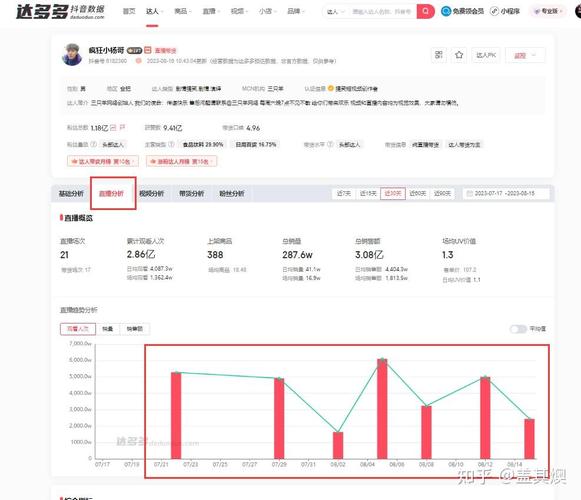Click the Daduoduo logo in the header
This screenshot has width=581, height=500.
point(60,12)
